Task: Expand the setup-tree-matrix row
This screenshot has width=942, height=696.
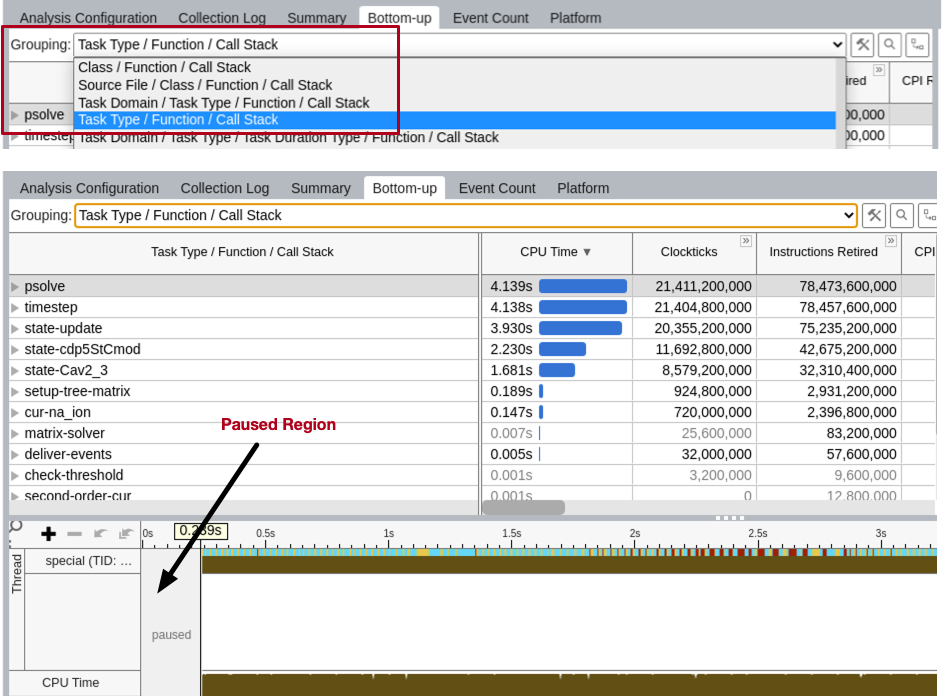Action: point(15,391)
